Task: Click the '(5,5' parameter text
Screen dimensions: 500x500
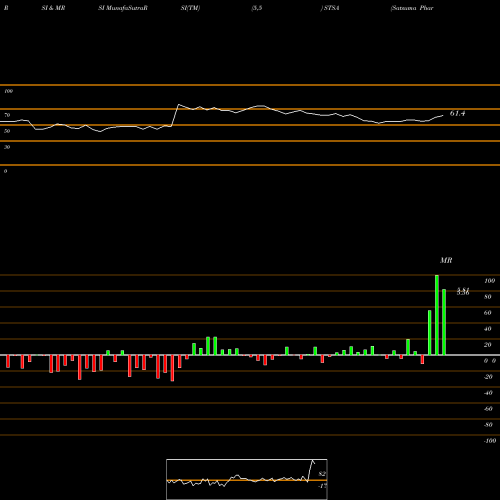Action: click(x=257, y=8)
